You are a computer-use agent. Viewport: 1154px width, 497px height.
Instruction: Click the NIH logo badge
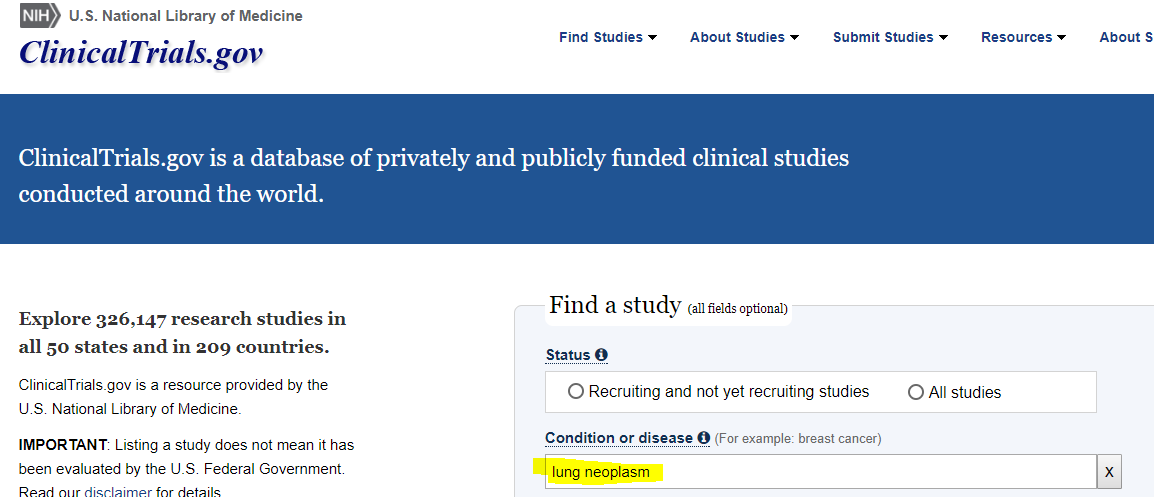pos(40,15)
